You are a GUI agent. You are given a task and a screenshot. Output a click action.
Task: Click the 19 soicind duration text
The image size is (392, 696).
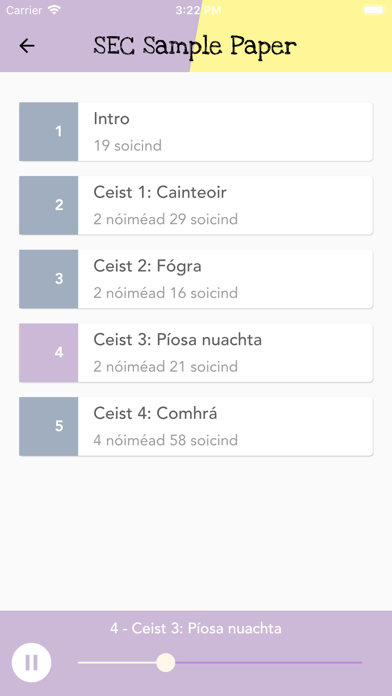tap(128, 146)
